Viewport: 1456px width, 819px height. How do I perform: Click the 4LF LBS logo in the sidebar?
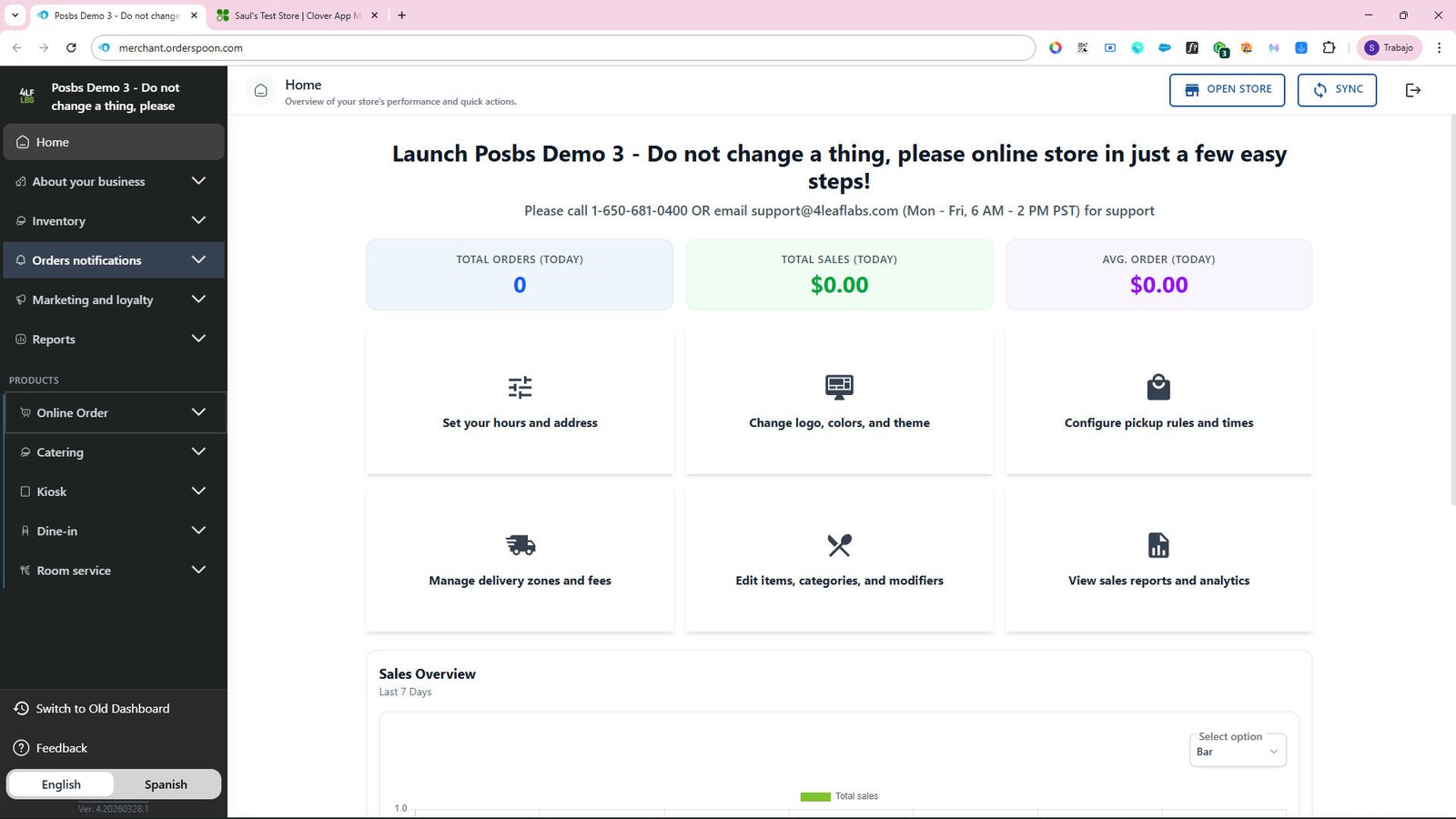point(27,96)
